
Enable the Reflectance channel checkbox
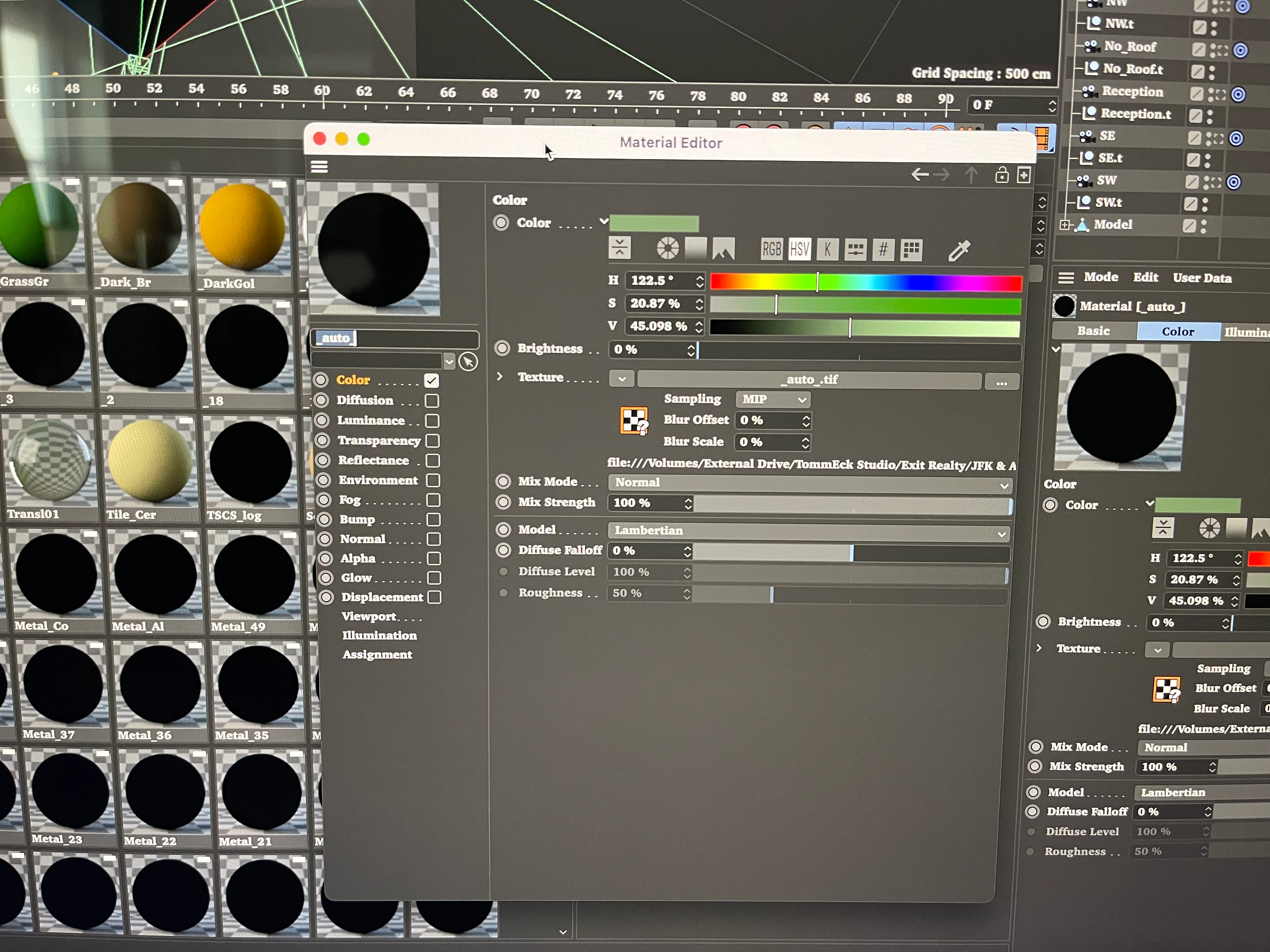(433, 461)
